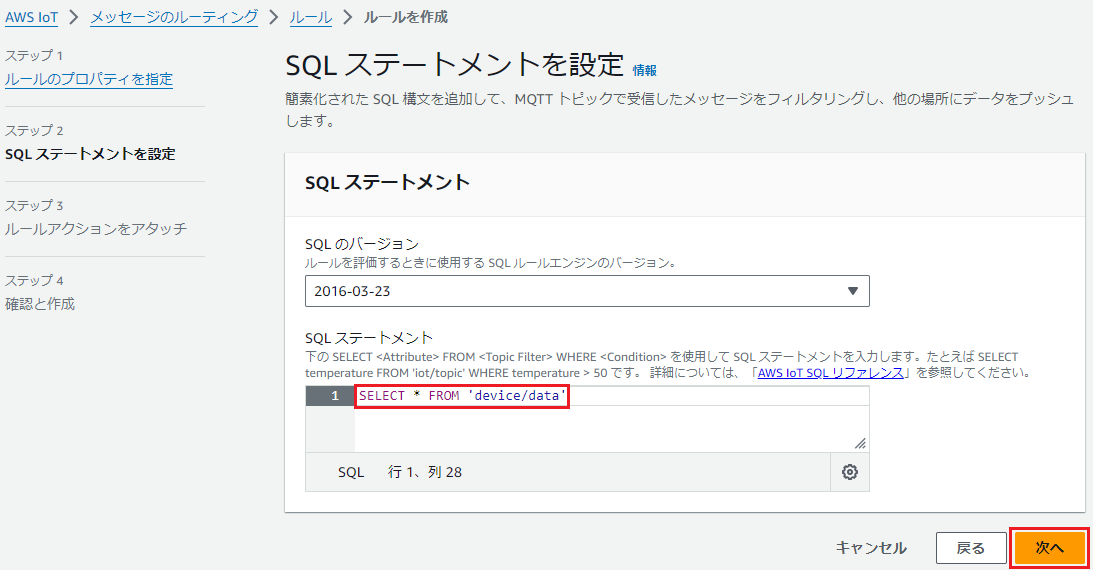
Task: Click the SQL text SELECT * FROM 'device/data'
Action: [x=461, y=396]
